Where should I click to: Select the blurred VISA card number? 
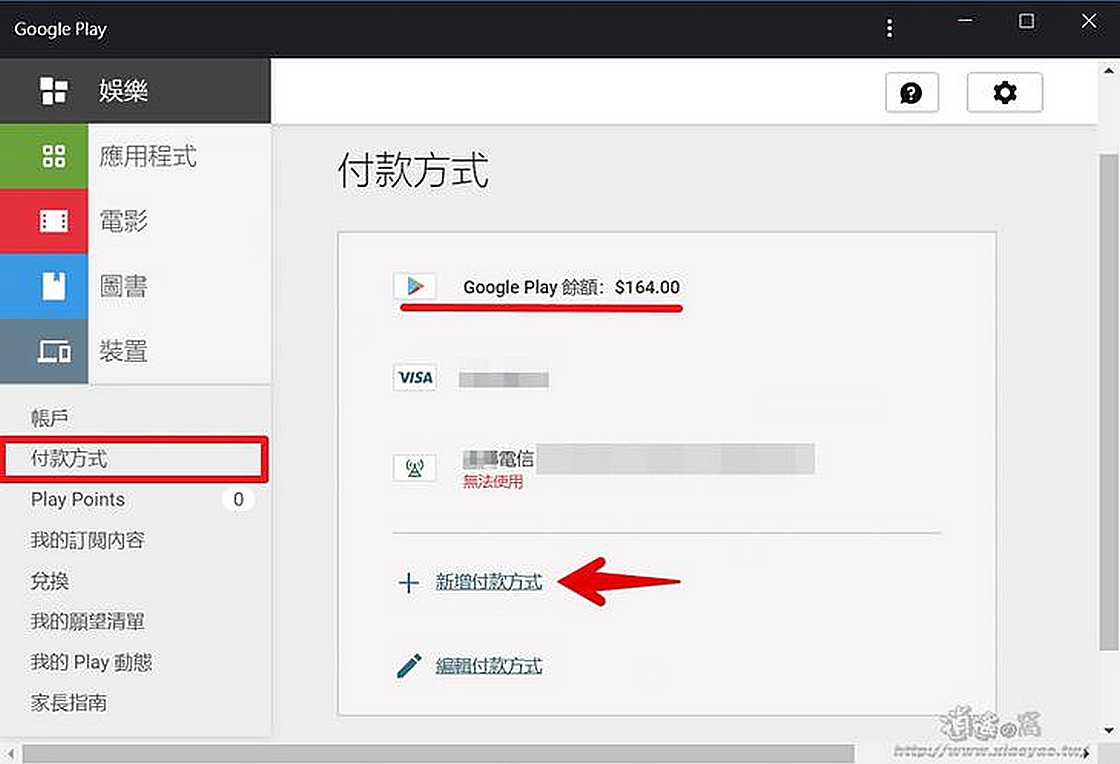(x=504, y=378)
